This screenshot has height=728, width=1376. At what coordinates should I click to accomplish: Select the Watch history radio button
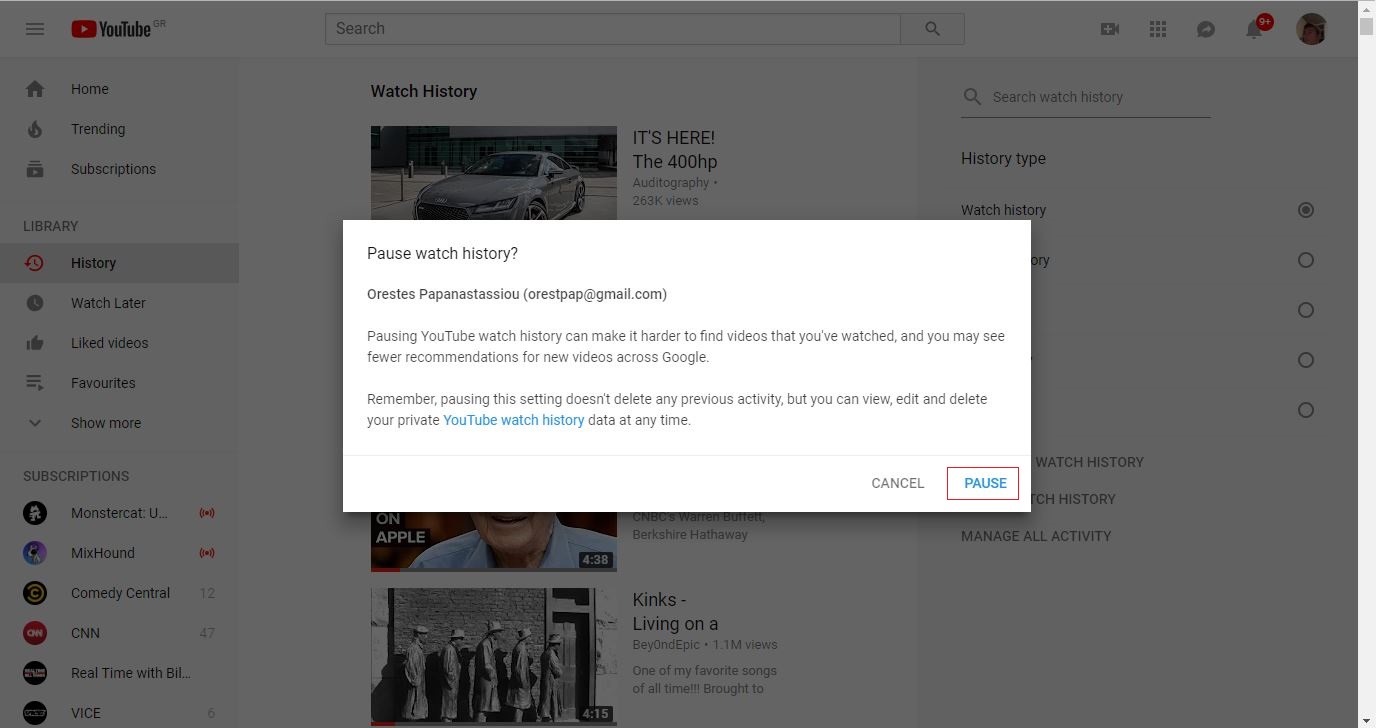point(1305,210)
